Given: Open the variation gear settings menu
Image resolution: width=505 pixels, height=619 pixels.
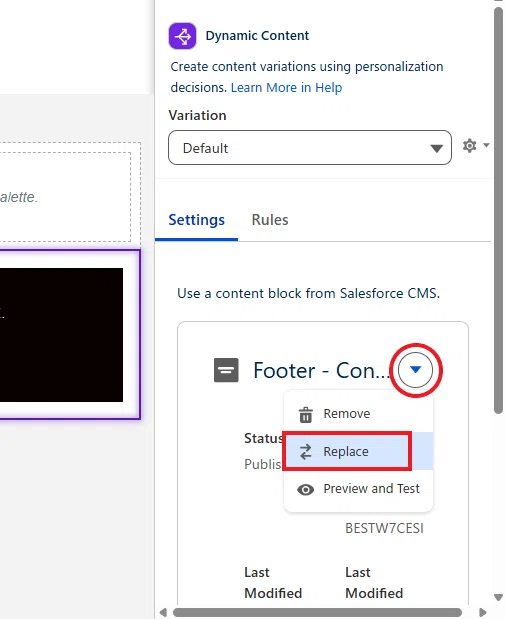Looking at the screenshot, I should coord(475,146).
